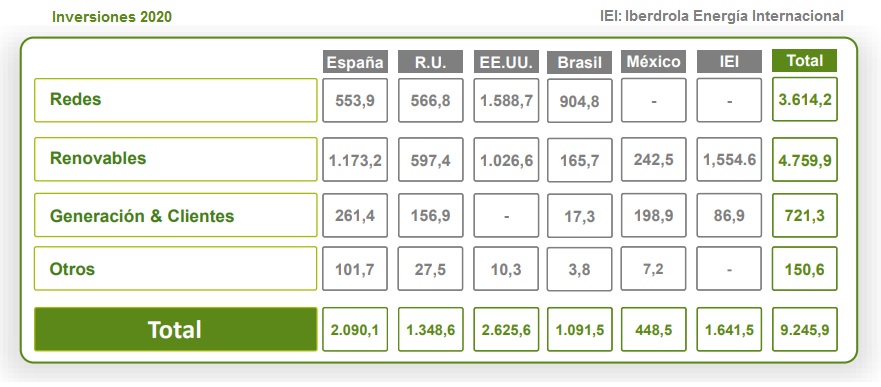Select the Redes row label
This screenshot has height=387, width=881.
coord(176,100)
